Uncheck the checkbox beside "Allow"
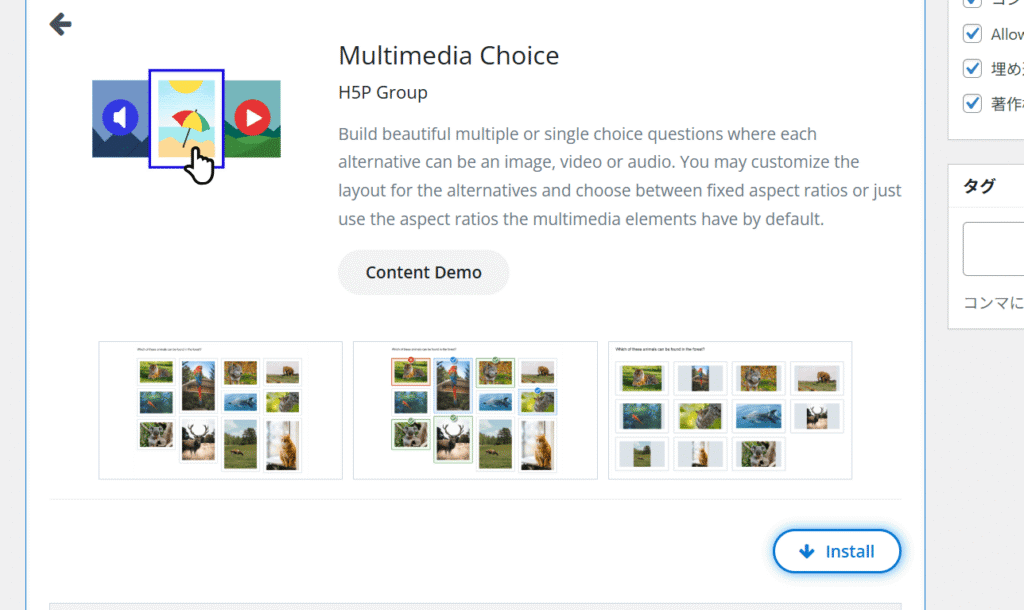Image resolution: width=1024 pixels, height=610 pixels. click(x=972, y=34)
